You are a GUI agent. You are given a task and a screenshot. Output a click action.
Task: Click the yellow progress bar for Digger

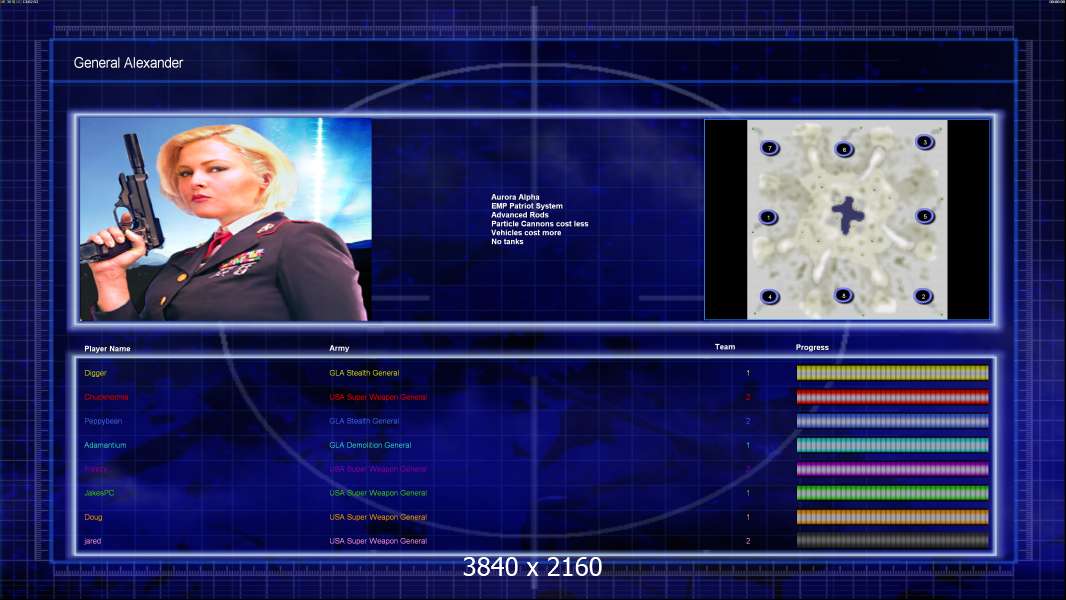tap(892, 372)
